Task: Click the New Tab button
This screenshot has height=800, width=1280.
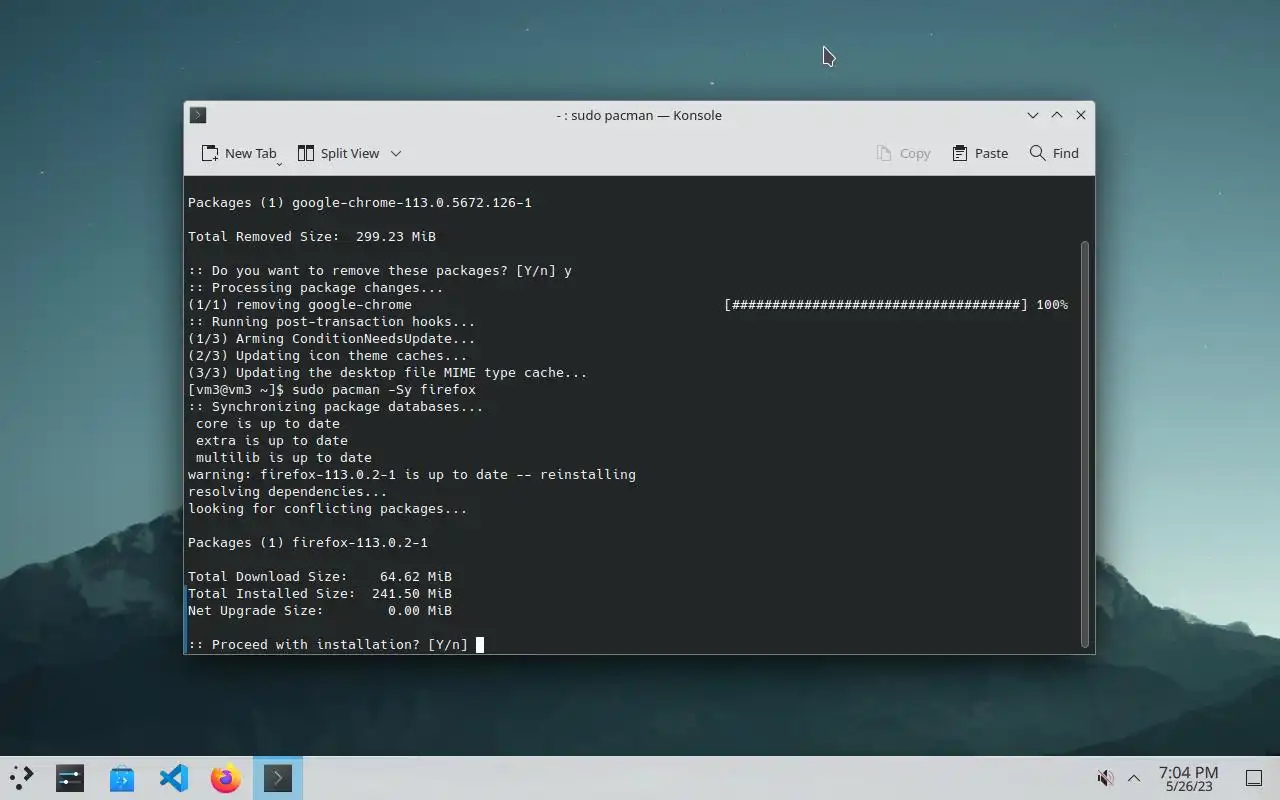Action: click(239, 153)
